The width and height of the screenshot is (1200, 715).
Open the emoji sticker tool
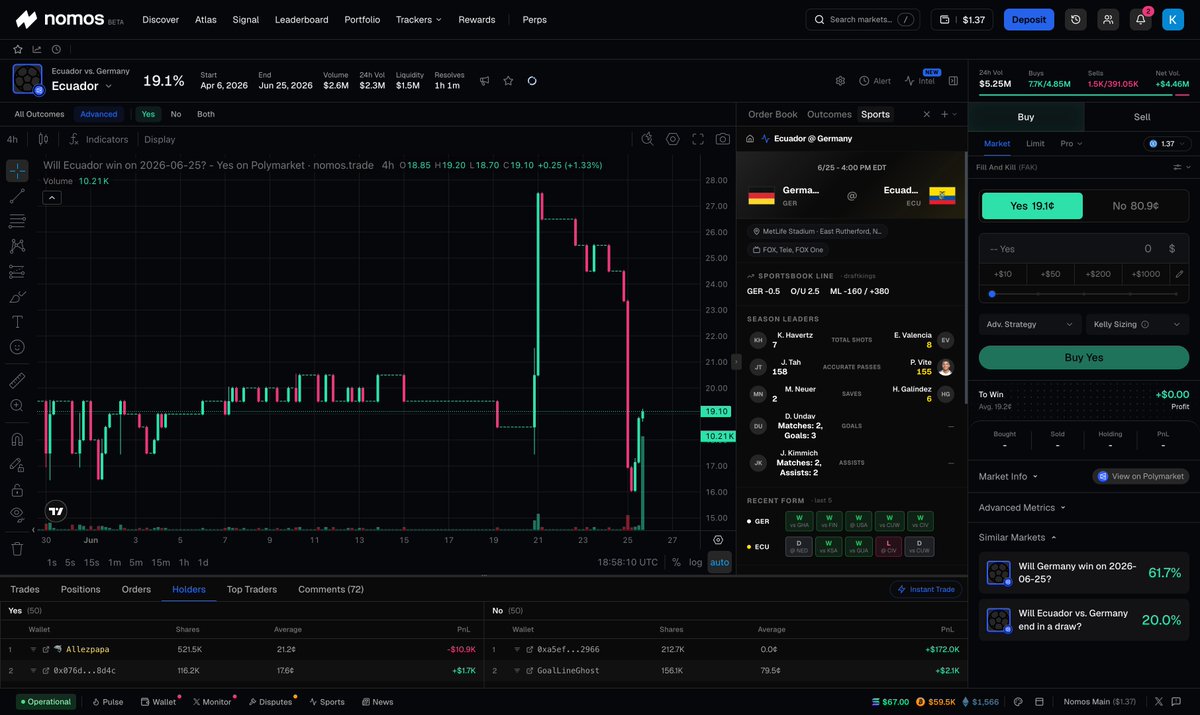[17, 347]
